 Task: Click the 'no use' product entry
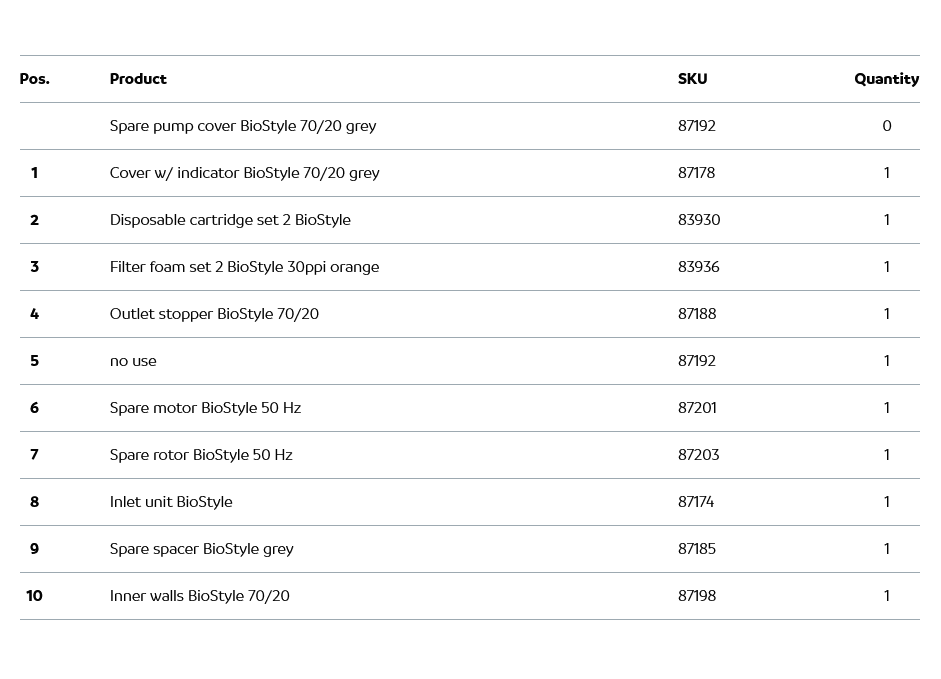click(x=133, y=361)
